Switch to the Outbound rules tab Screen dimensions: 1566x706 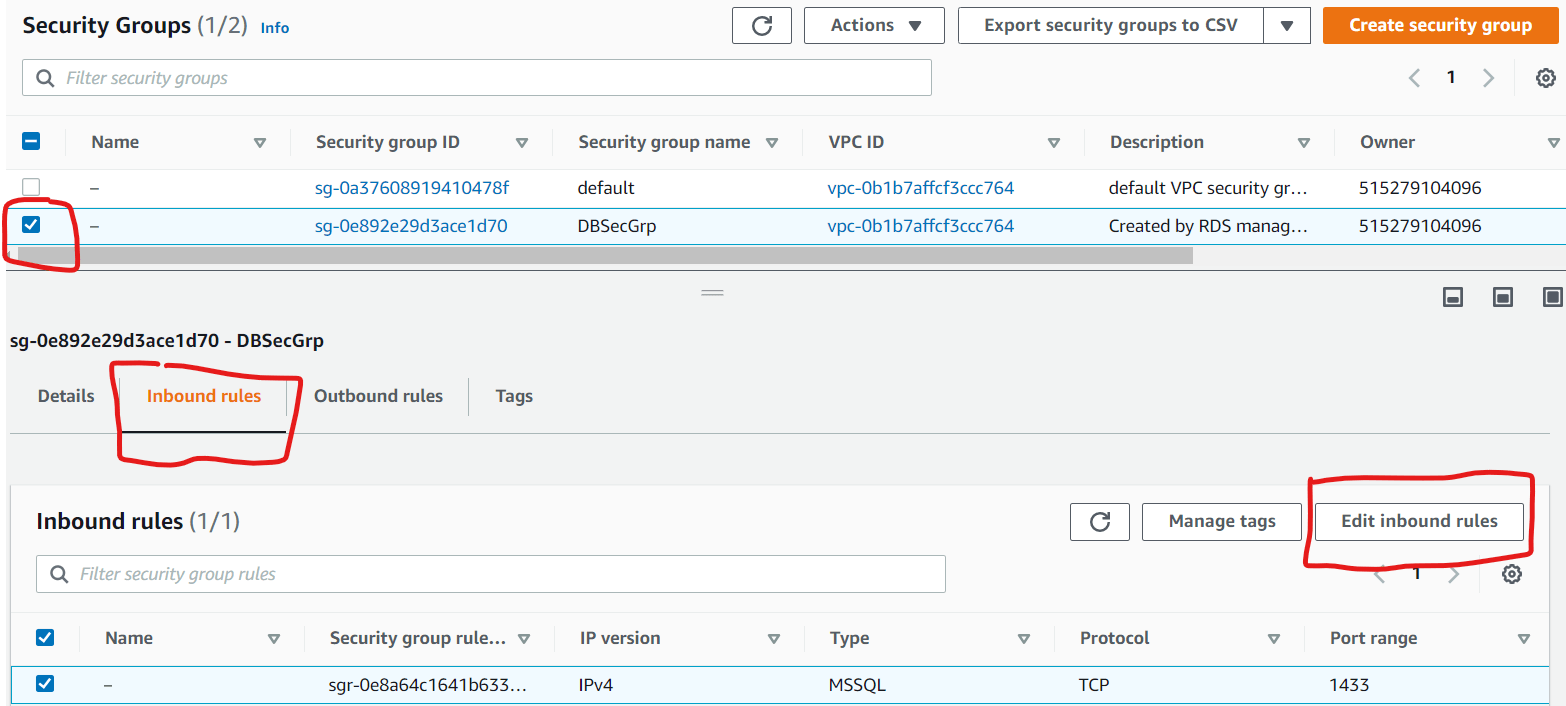tap(378, 396)
